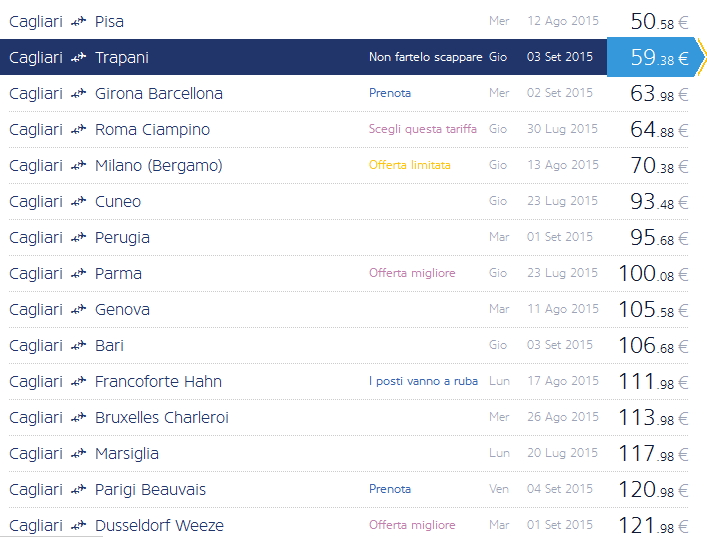Click the plane icon before Milano (Bergamo)
Screen dimensions: 707x537
pyautogui.click(x=79, y=166)
